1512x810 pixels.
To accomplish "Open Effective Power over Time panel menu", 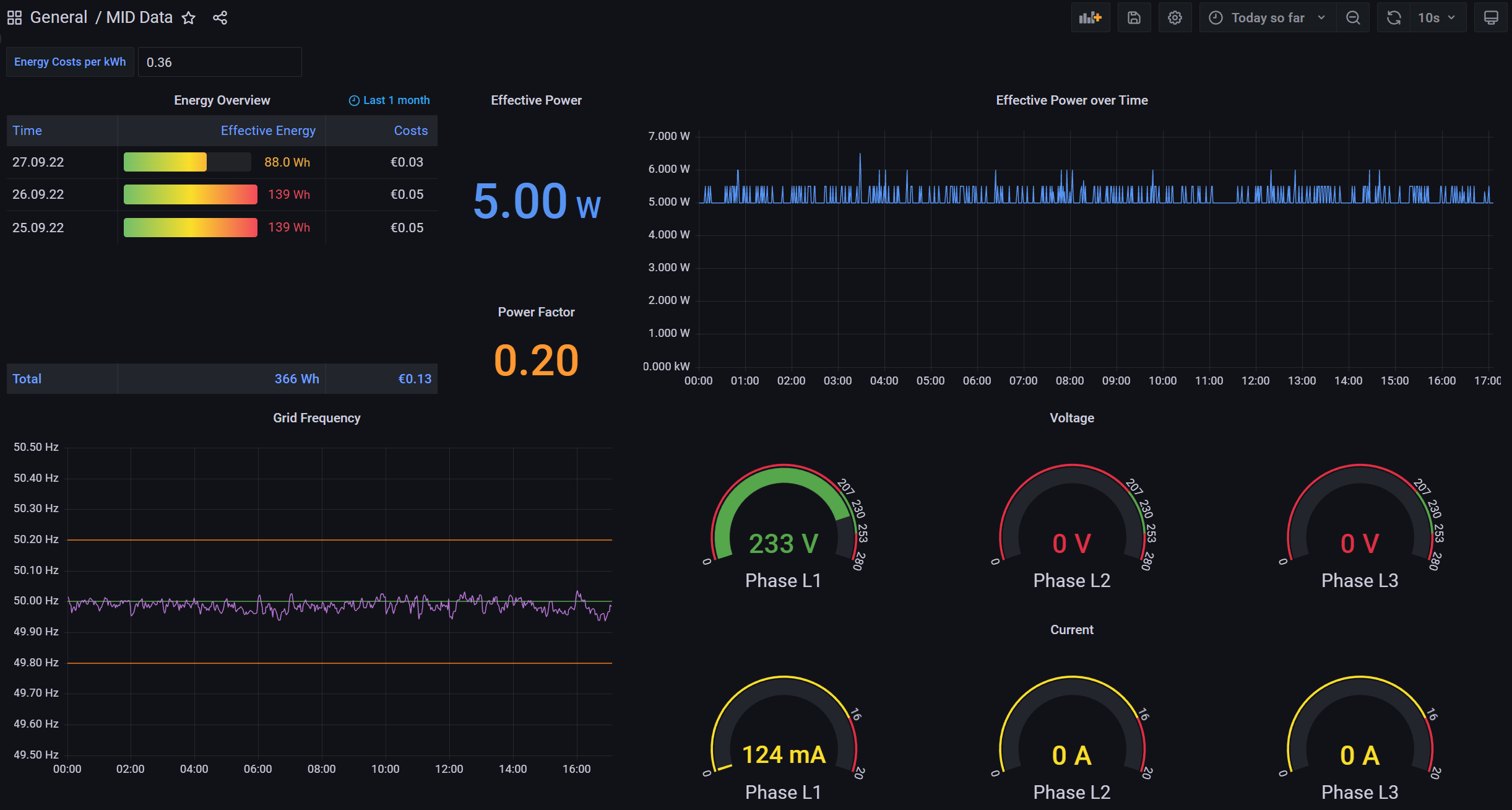I will click(x=1071, y=100).
